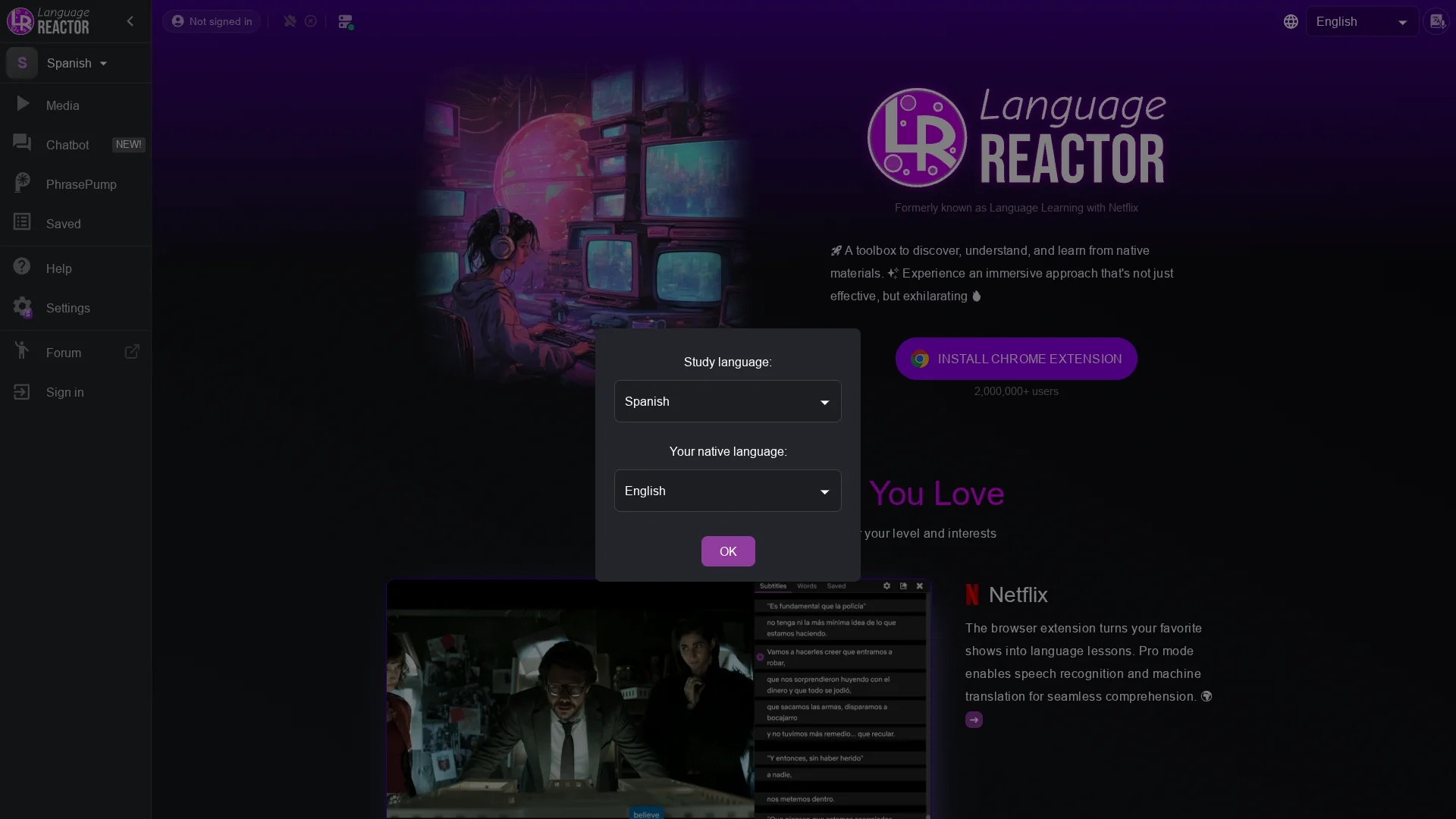Open the Forum link

coord(75,353)
